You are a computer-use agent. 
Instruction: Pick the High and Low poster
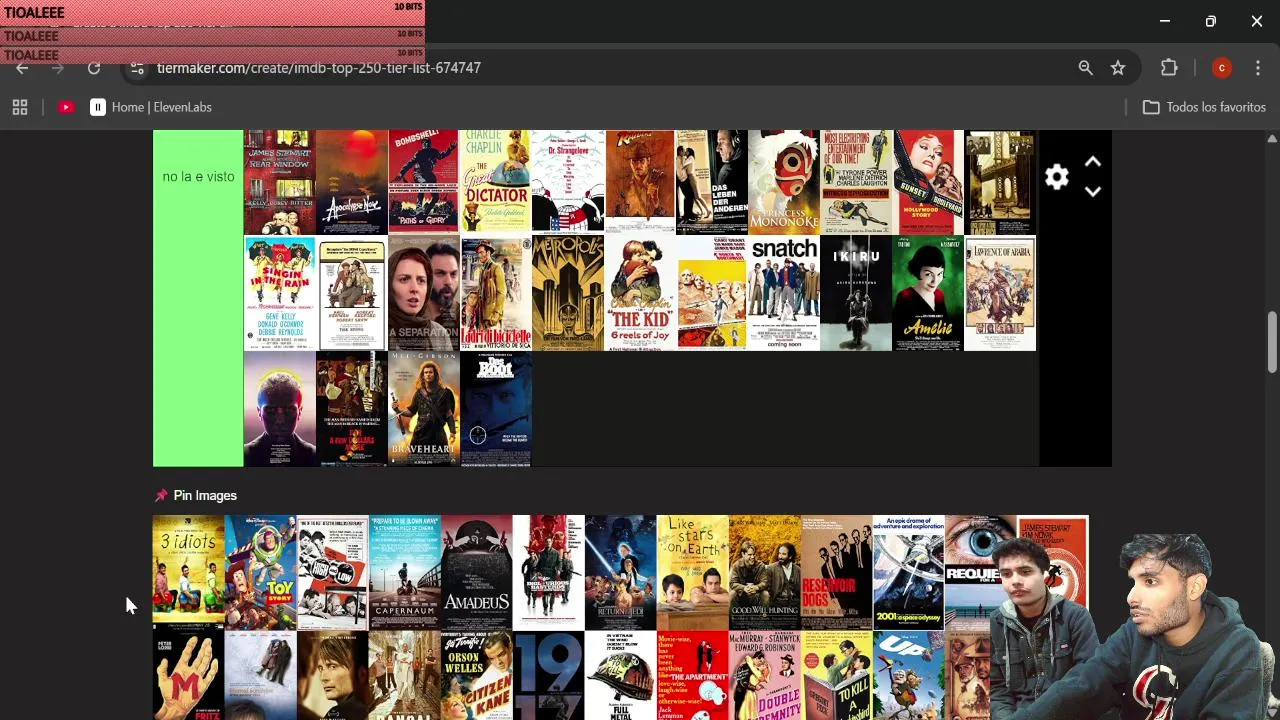coord(332,572)
